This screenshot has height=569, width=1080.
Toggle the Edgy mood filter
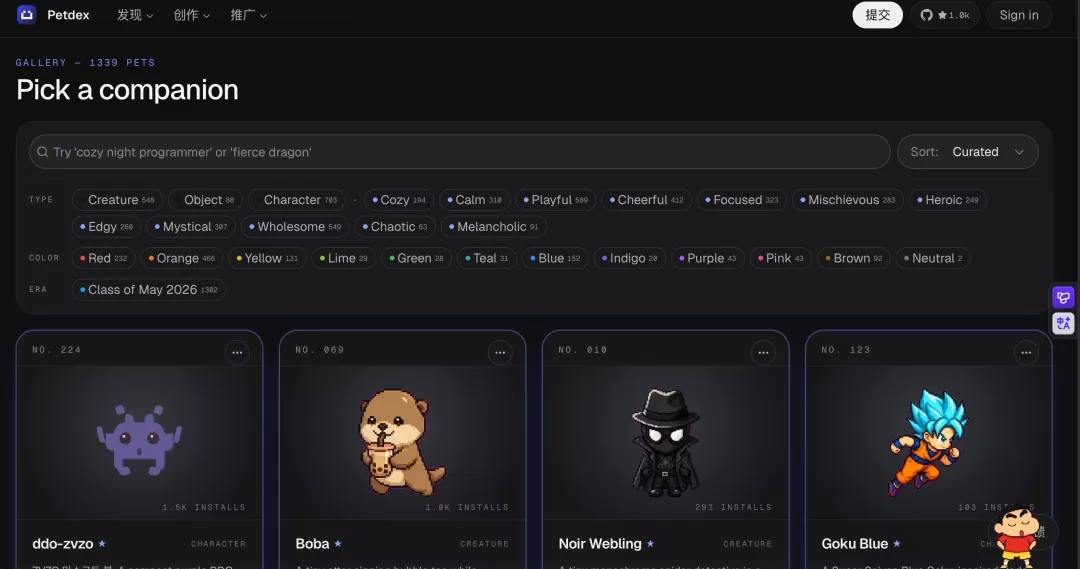(x=107, y=227)
